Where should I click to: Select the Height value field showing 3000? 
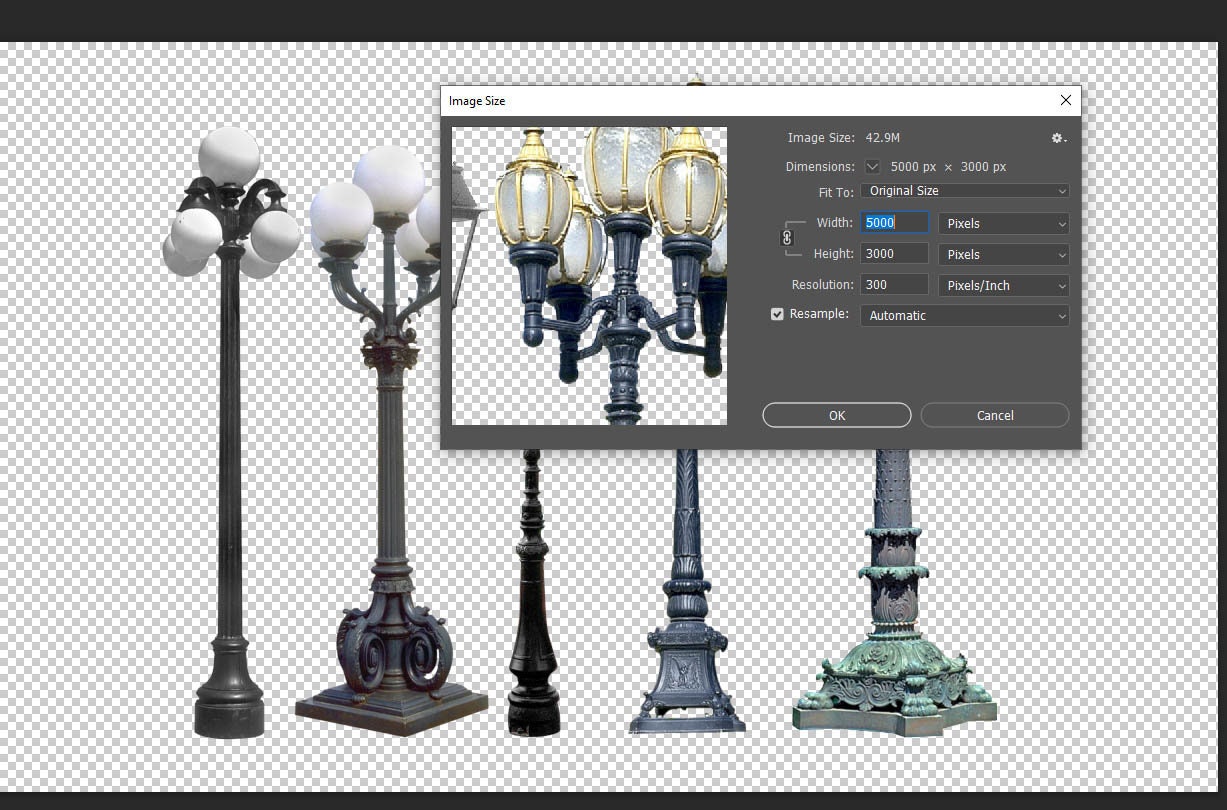(892, 253)
